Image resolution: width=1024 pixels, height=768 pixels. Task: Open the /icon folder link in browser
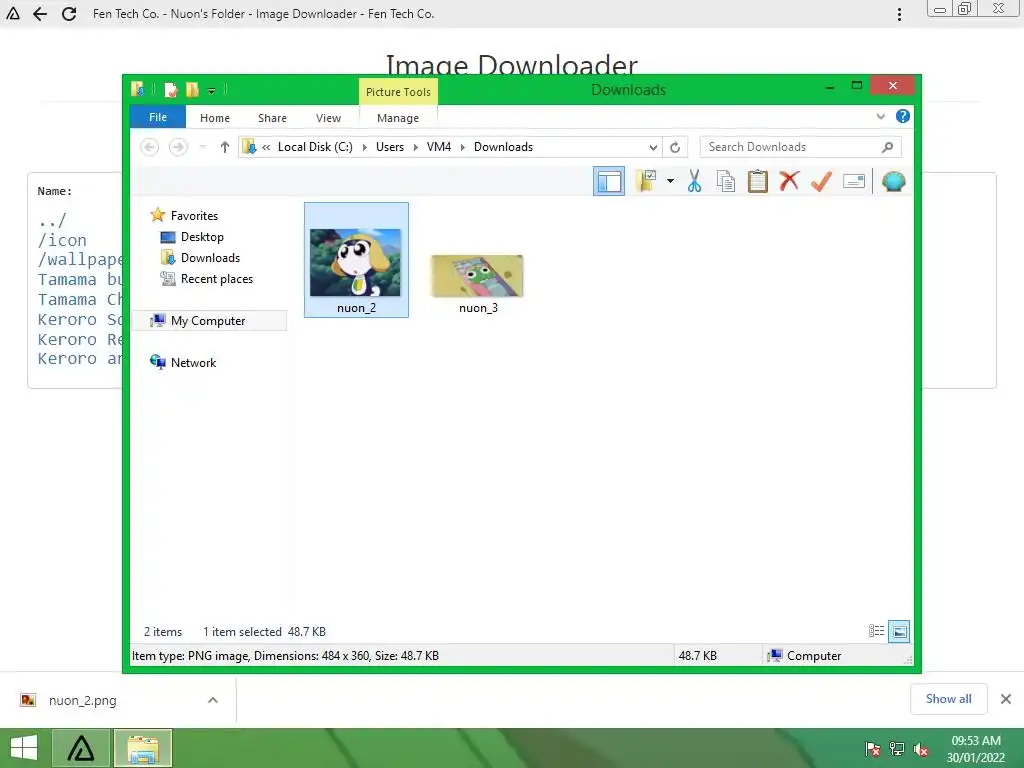[62, 240]
